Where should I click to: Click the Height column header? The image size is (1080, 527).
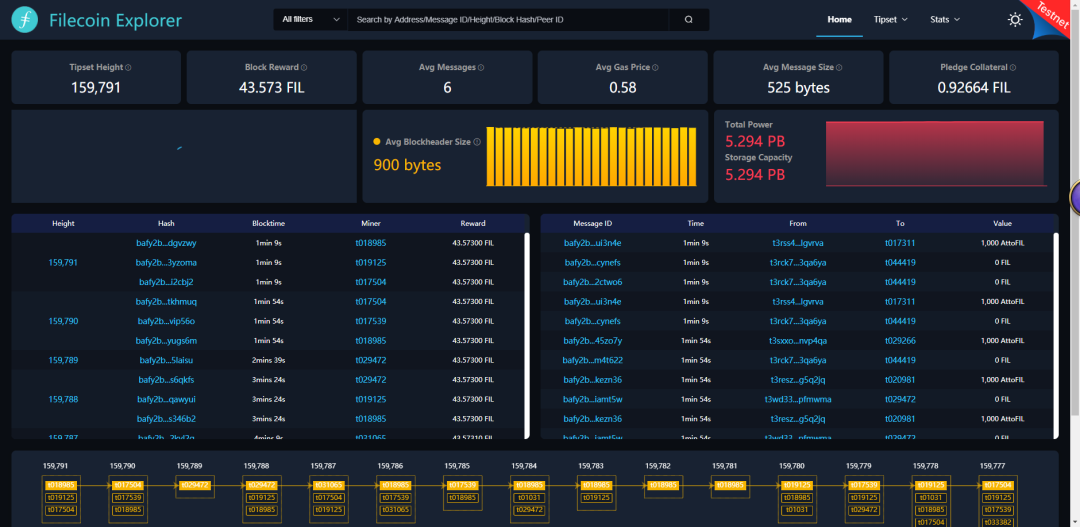click(63, 223)
